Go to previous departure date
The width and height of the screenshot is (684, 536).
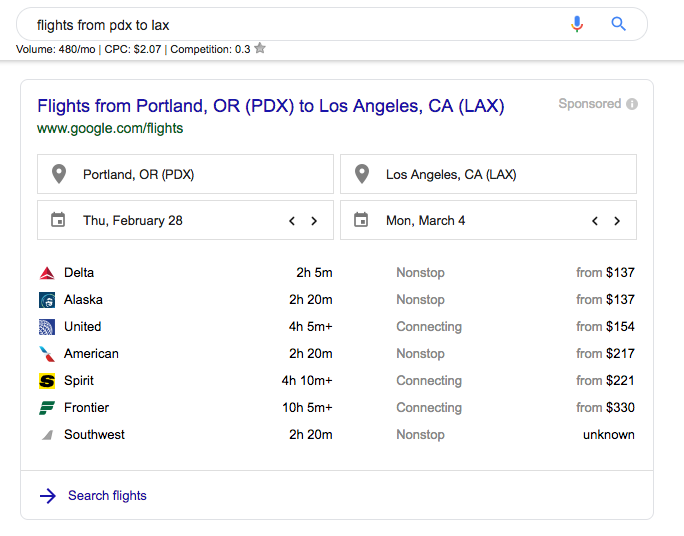click(x=292, y=221)
